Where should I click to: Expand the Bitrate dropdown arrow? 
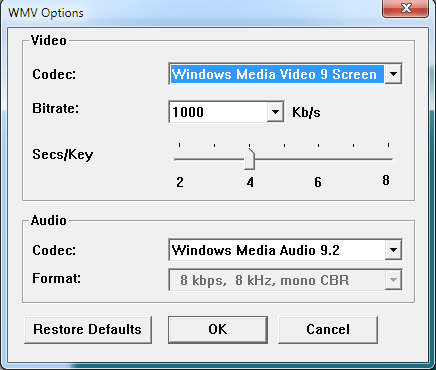point(275,112)
